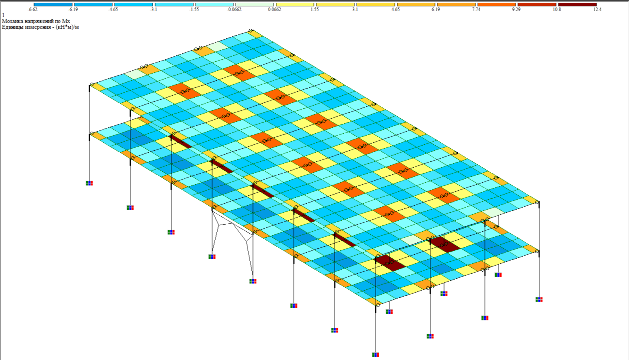Click the orange legend swatch between 6.19 and 7.74
Screen dimensions: 629x360
coord(457,4)
